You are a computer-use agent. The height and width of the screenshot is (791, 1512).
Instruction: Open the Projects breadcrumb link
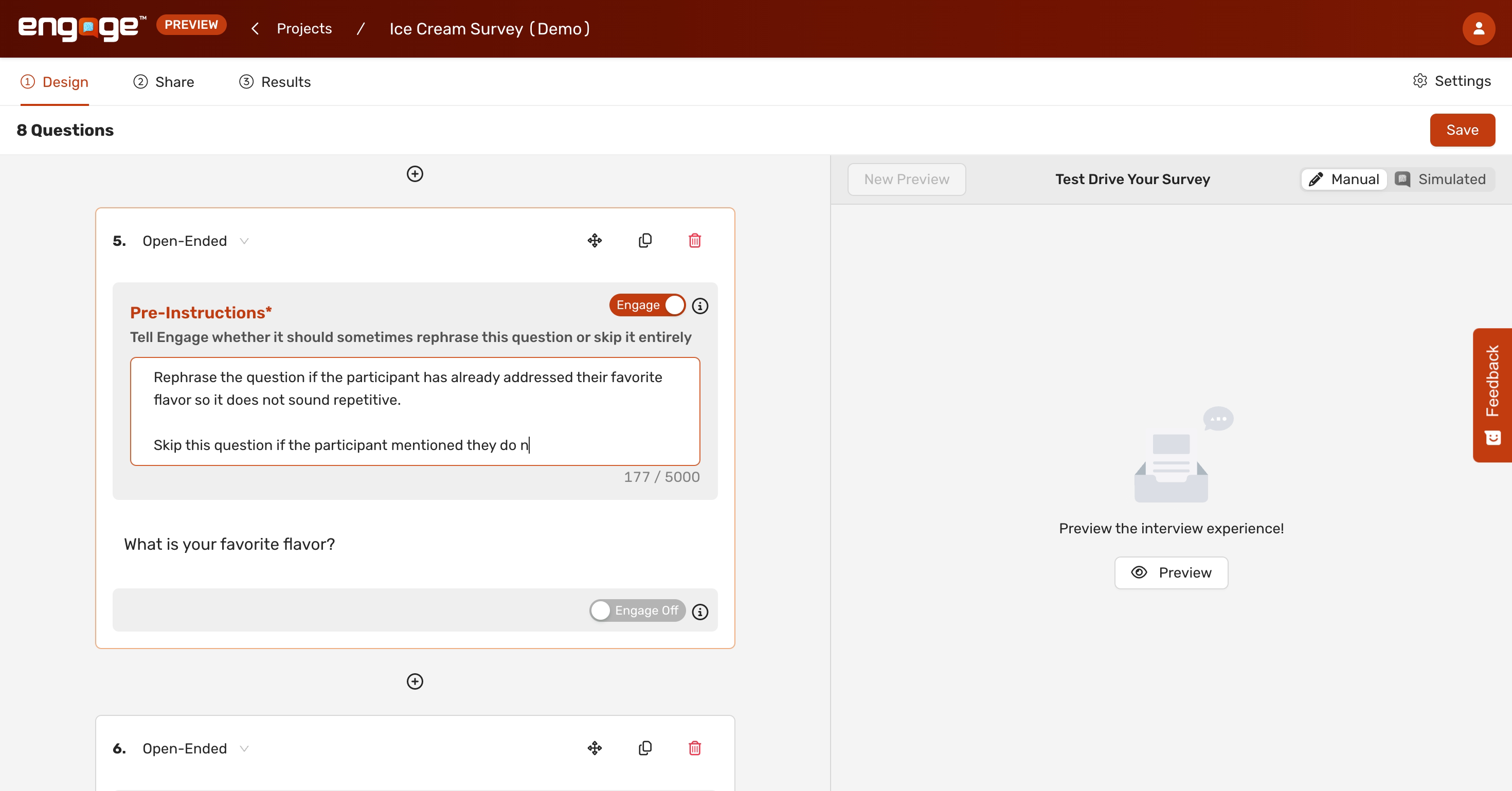click(304, 29)
